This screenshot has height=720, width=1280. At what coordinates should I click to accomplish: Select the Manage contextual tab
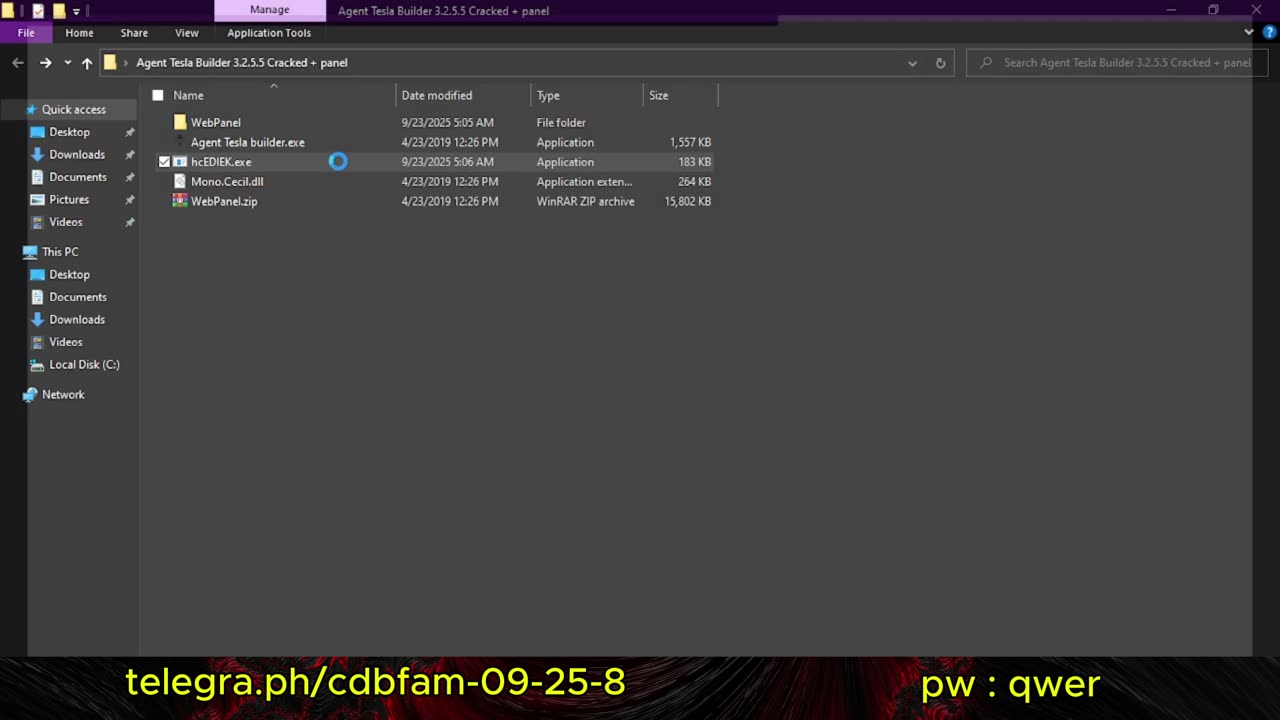coord(269,10)
